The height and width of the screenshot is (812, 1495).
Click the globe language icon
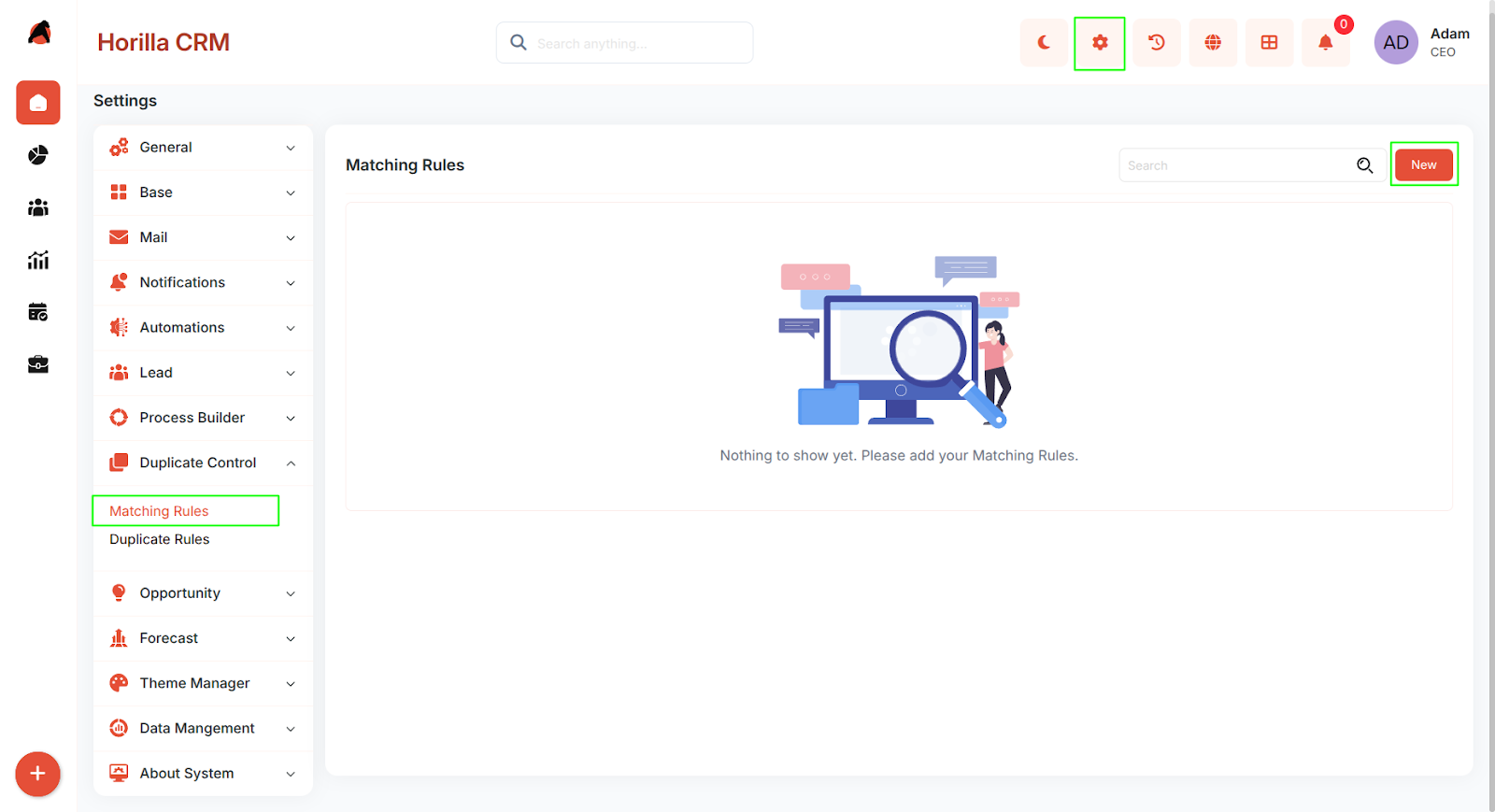[1213, 43]
